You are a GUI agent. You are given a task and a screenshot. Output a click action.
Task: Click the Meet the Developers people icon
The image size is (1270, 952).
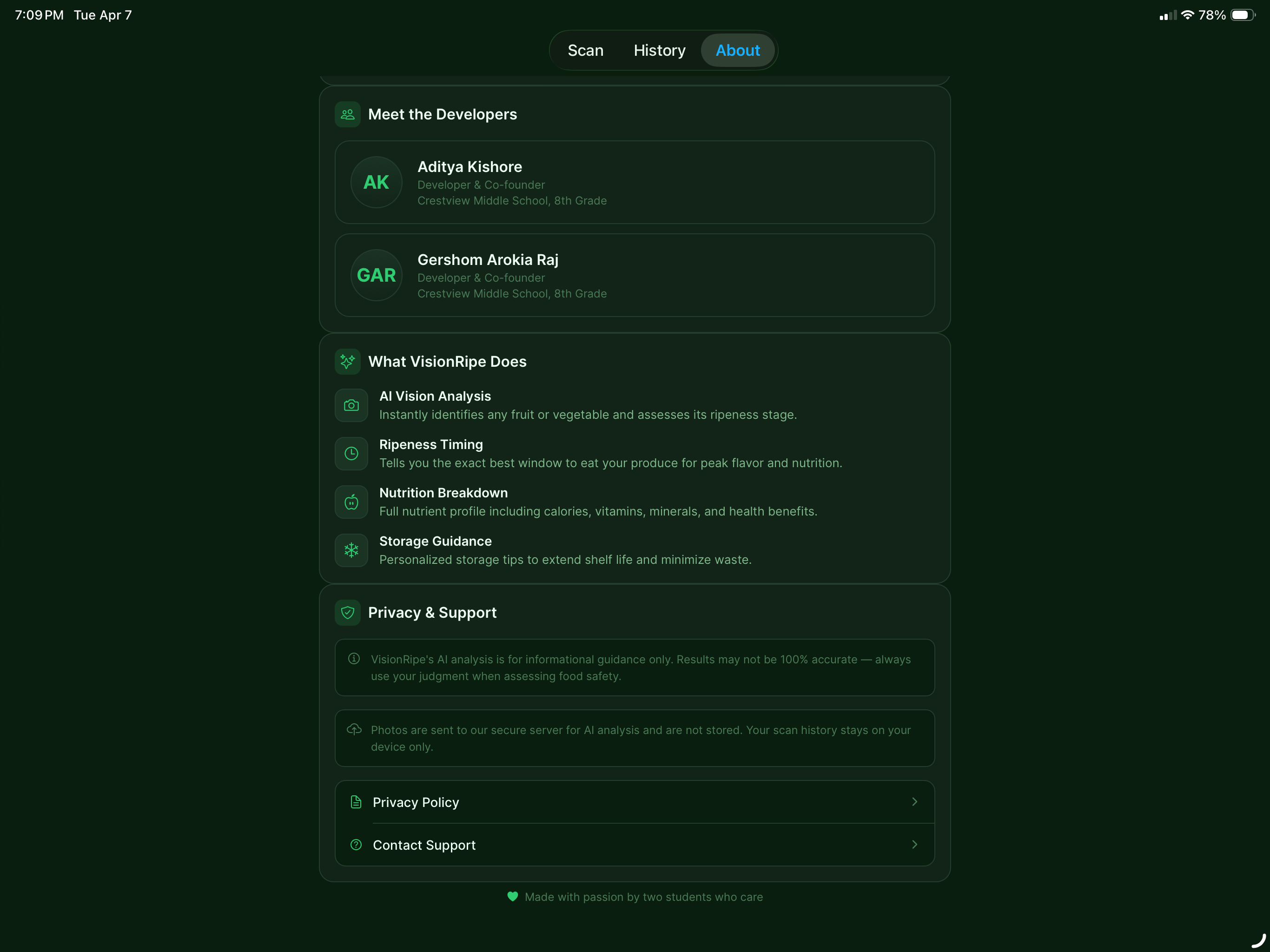(x=347, y=114)
